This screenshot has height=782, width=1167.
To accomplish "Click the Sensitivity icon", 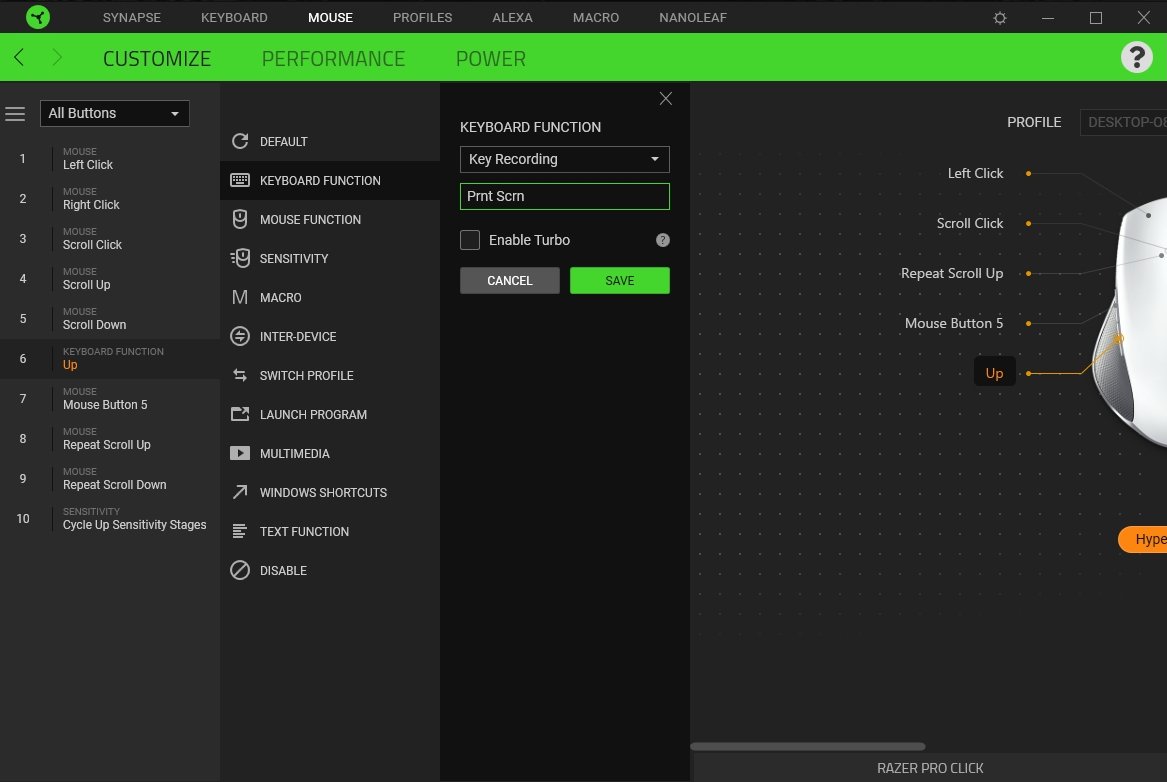I will [x=240, y=258].
